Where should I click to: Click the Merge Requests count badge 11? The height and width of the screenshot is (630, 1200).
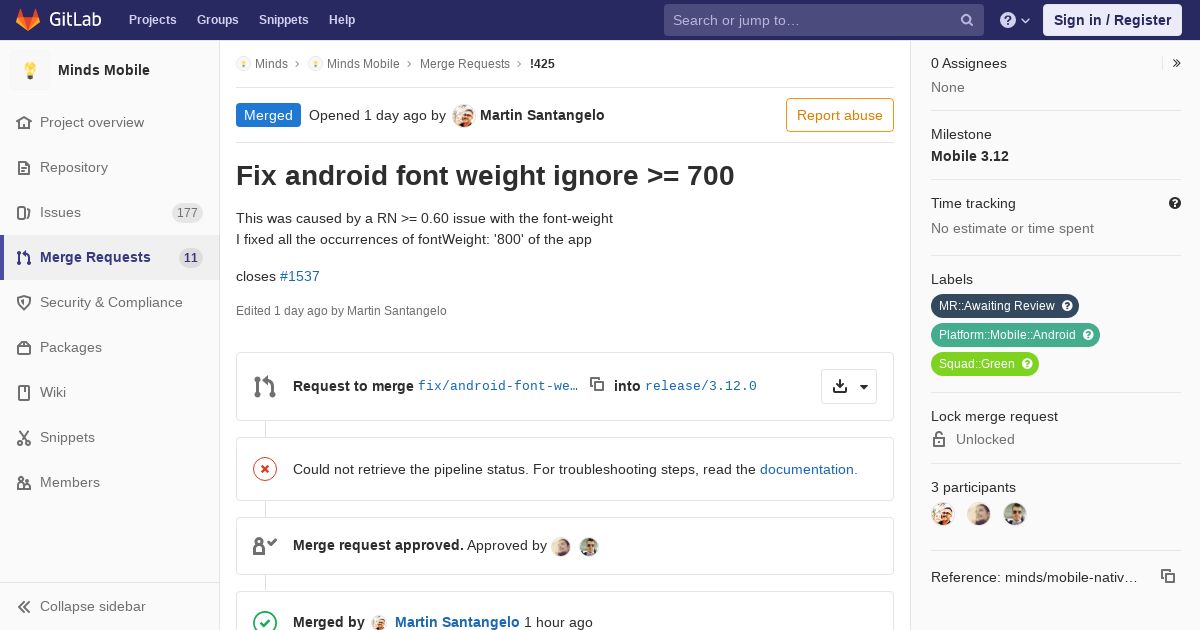191,257
